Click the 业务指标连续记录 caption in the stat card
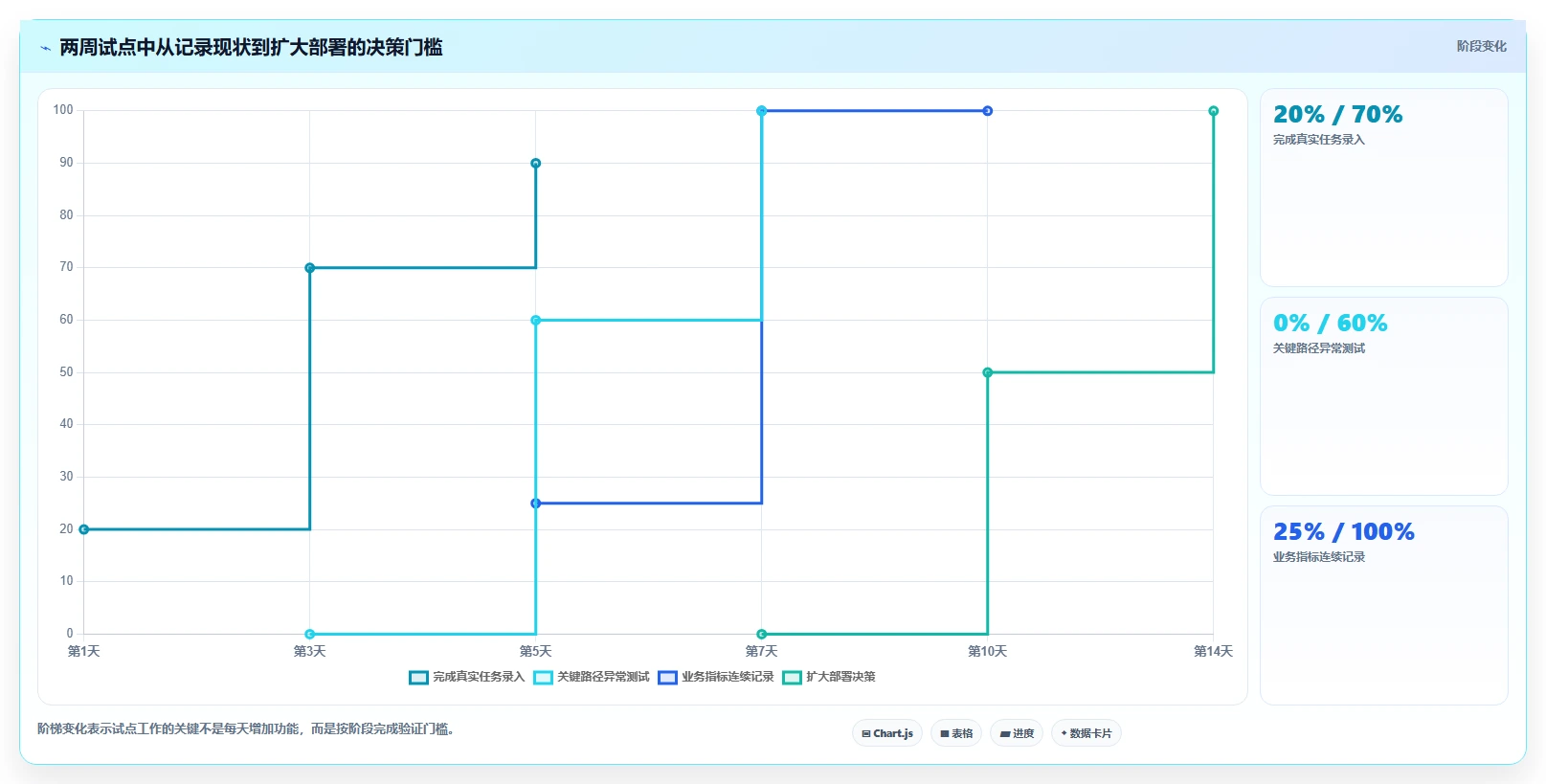The image size is (1546, 784). pyautogui.click(x=1318, y=557)
